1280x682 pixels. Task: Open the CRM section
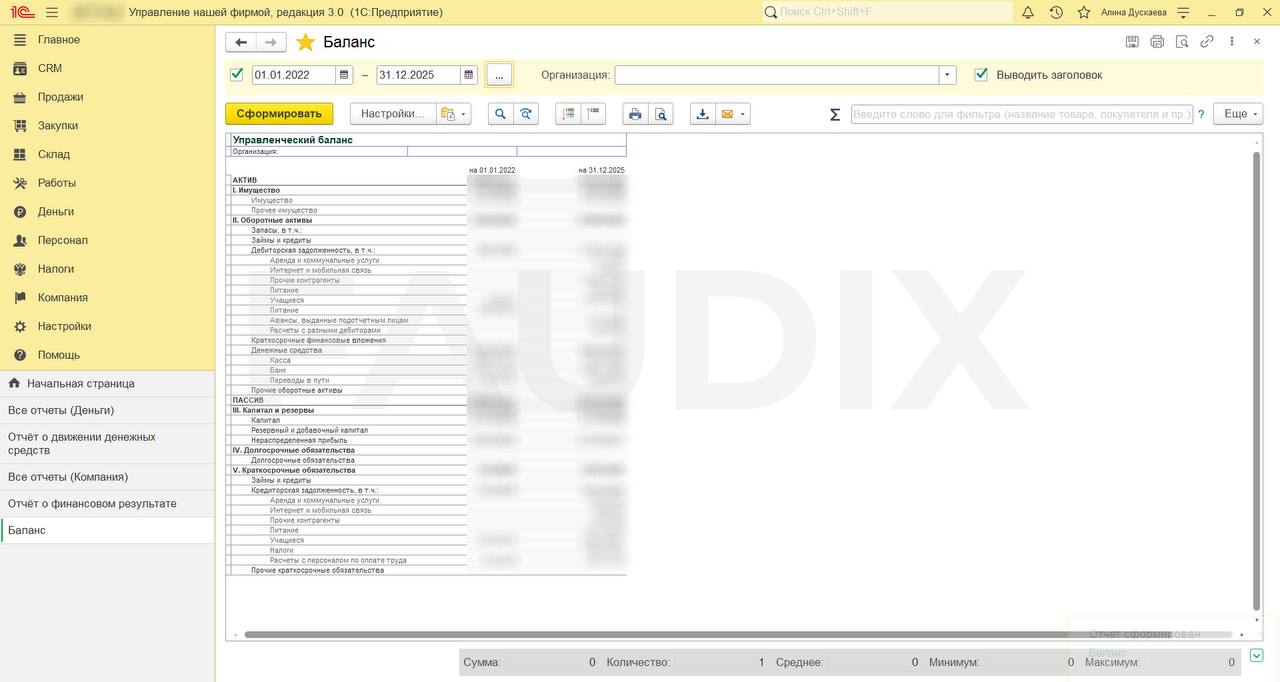point(107,68)
